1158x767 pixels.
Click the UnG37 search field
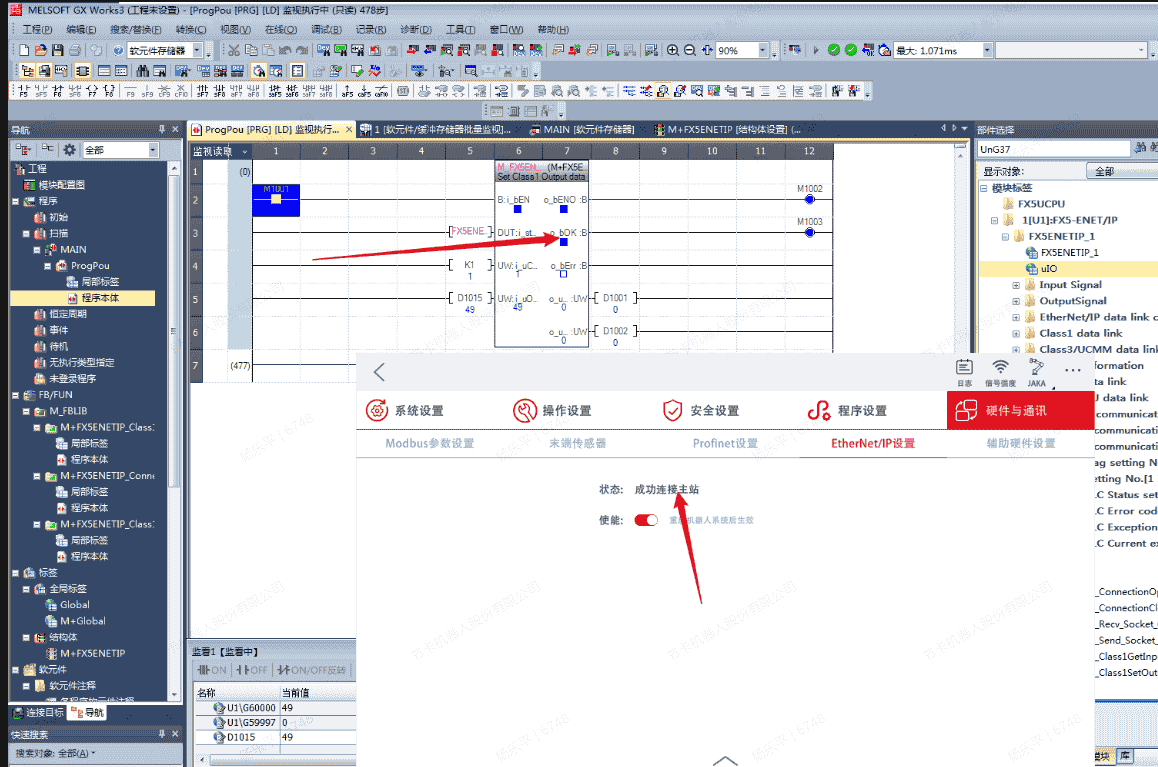(1052, 149)
